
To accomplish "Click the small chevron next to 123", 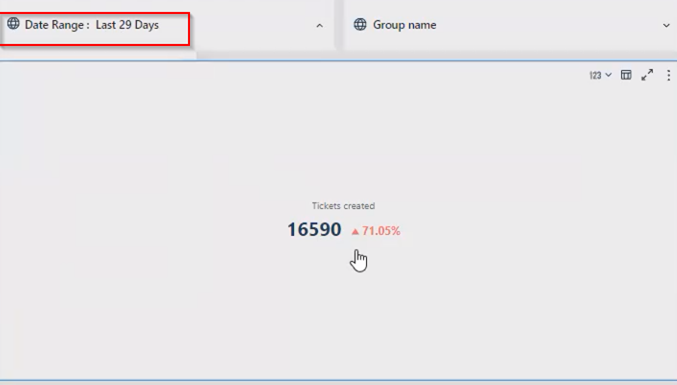I will [x=608, y=75].
